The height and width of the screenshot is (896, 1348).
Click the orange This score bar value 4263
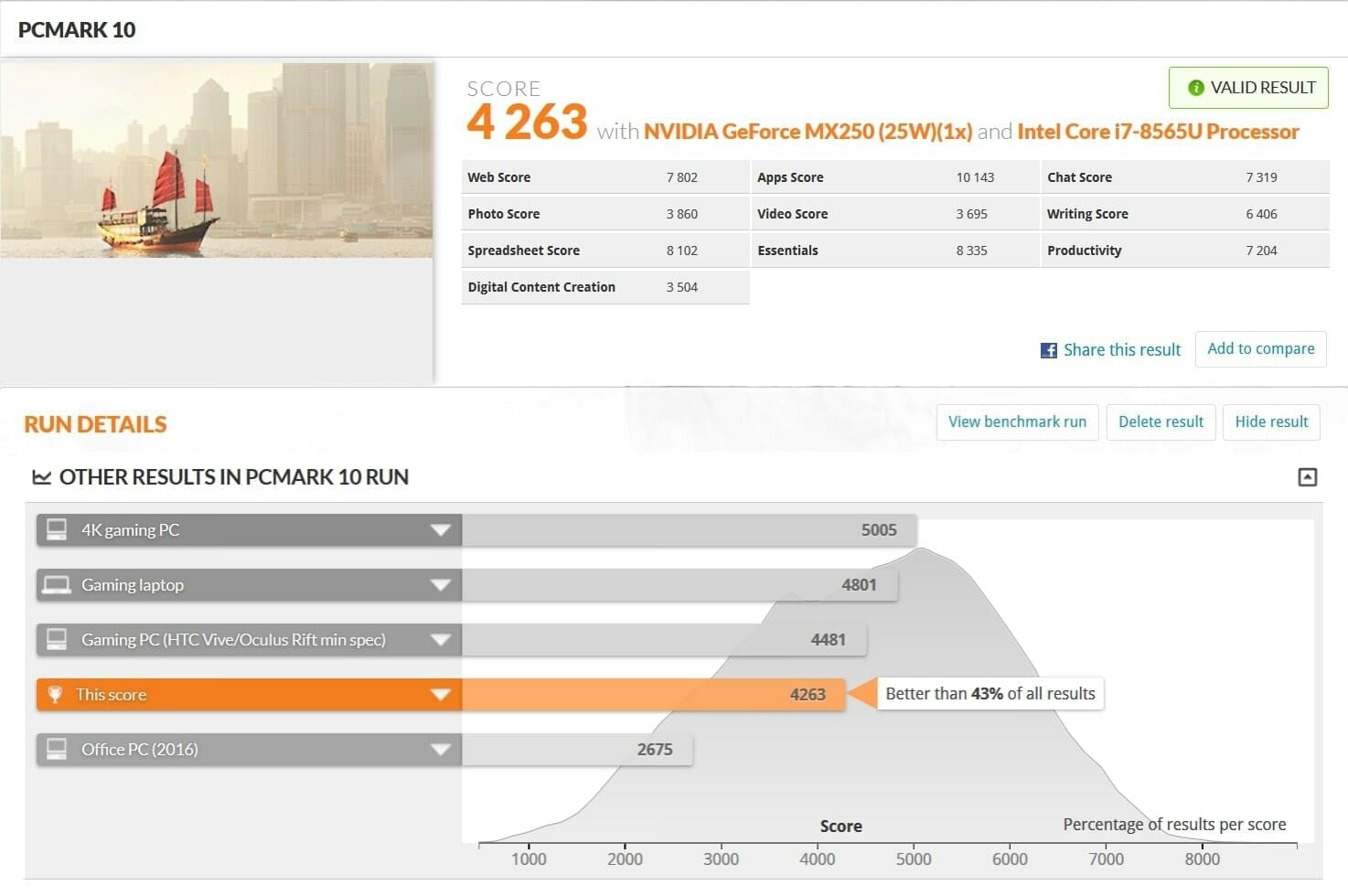coord(808,695)
